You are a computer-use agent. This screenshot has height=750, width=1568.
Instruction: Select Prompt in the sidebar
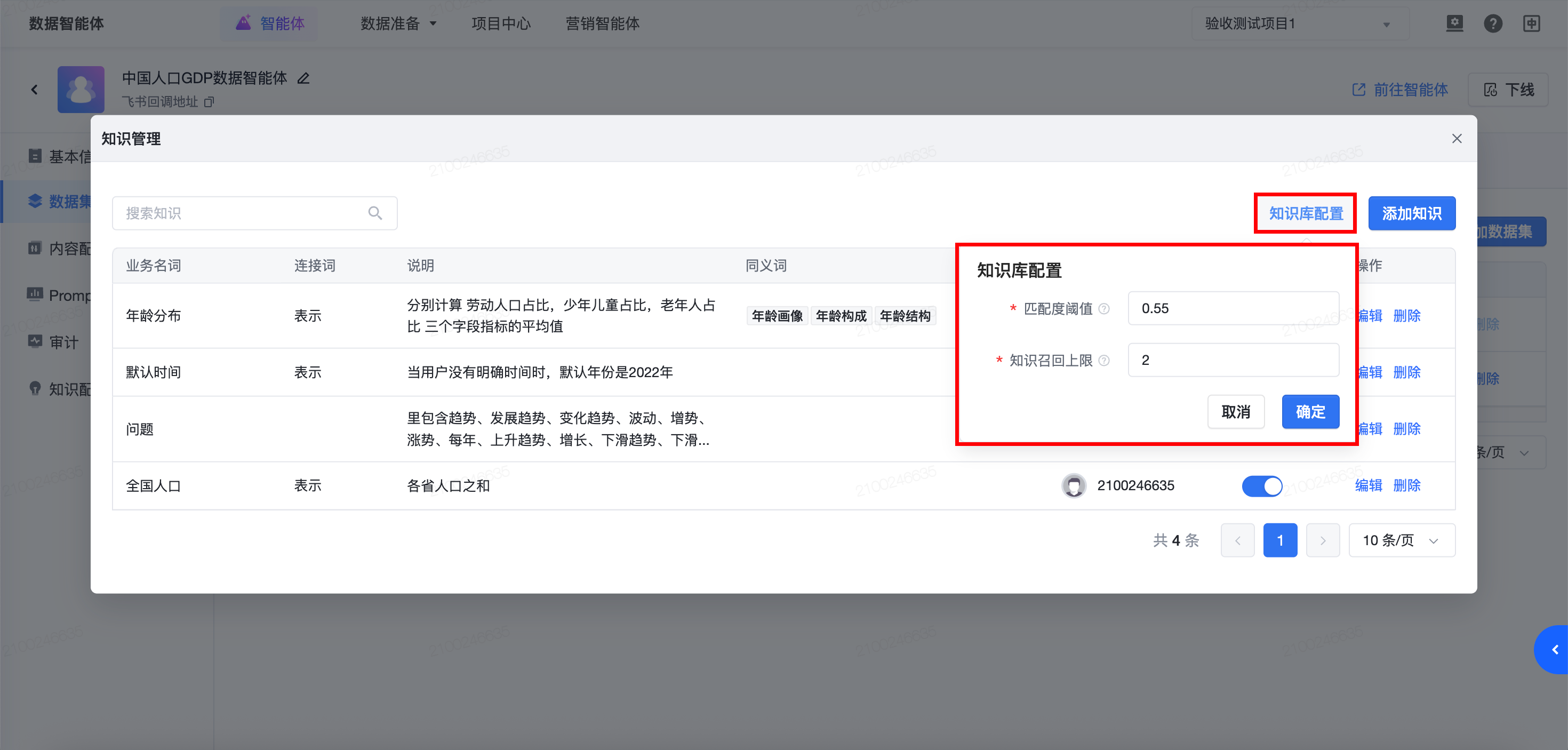(x=60, y=295)
